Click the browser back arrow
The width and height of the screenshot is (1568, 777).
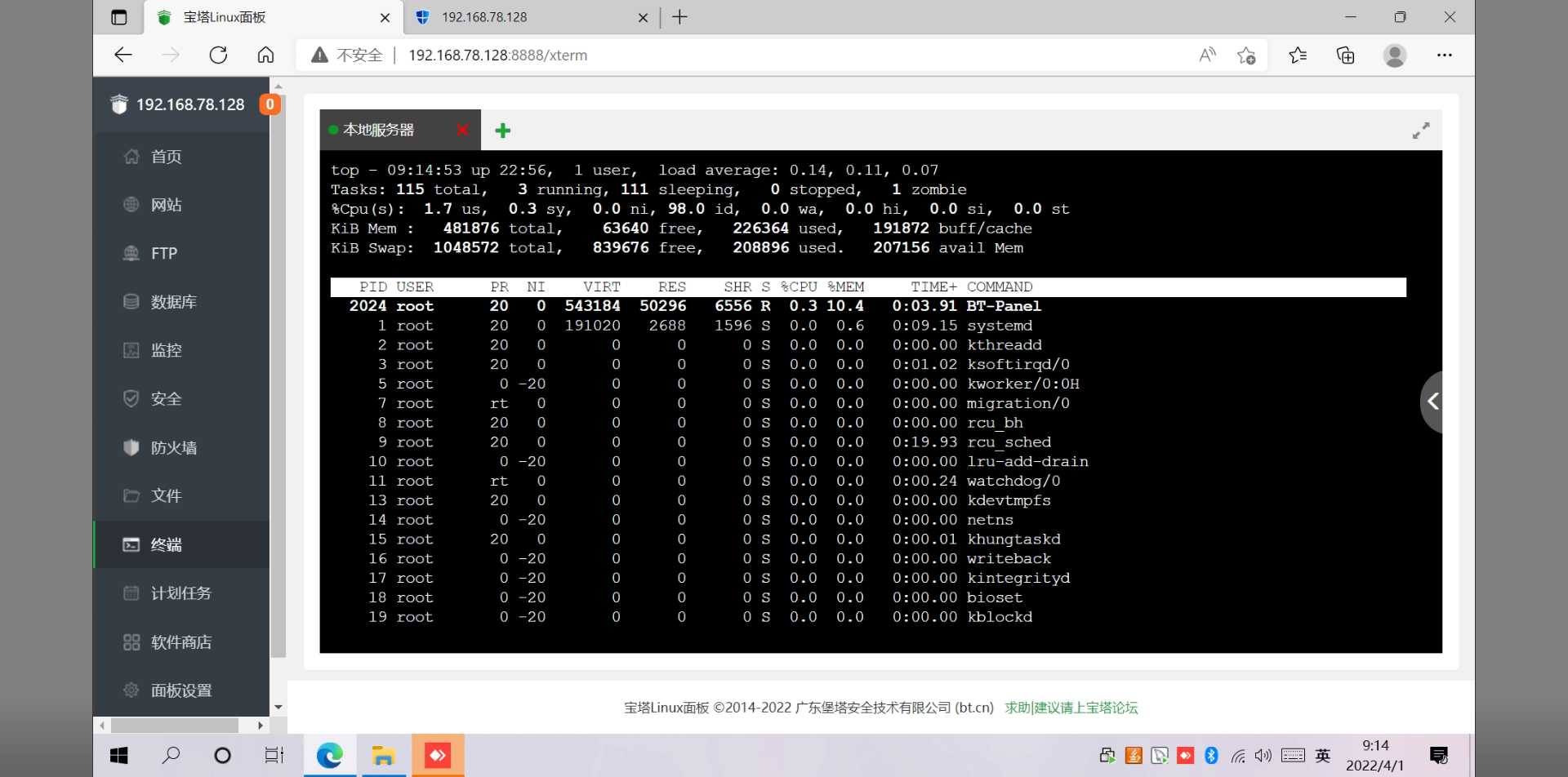tap(123, 55)
